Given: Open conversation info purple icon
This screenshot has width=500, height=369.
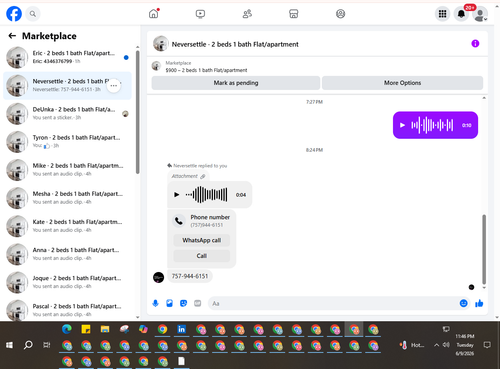Looking at the screenshot, I should 475,44.
